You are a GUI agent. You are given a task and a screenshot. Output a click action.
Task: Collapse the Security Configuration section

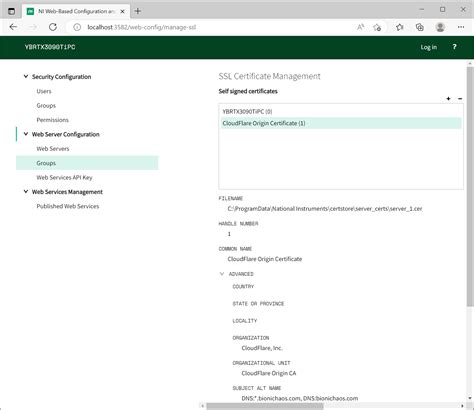(x=26, y=77)
